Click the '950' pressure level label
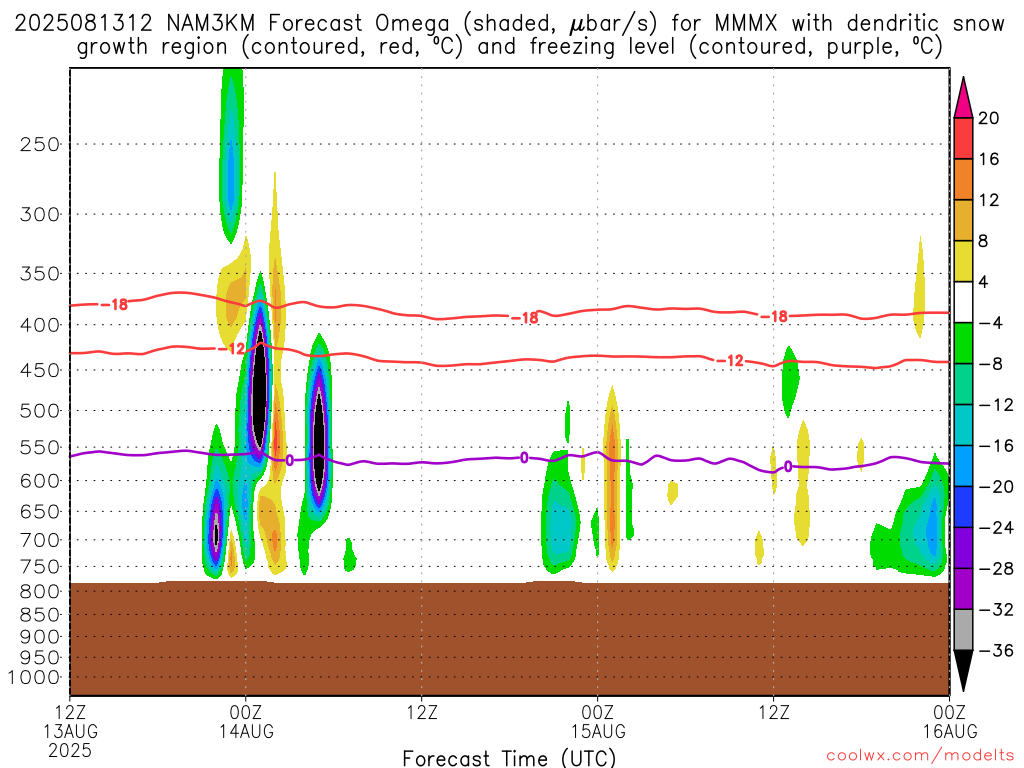This screenshot has height=768, width=1024. tap(39, 658)
